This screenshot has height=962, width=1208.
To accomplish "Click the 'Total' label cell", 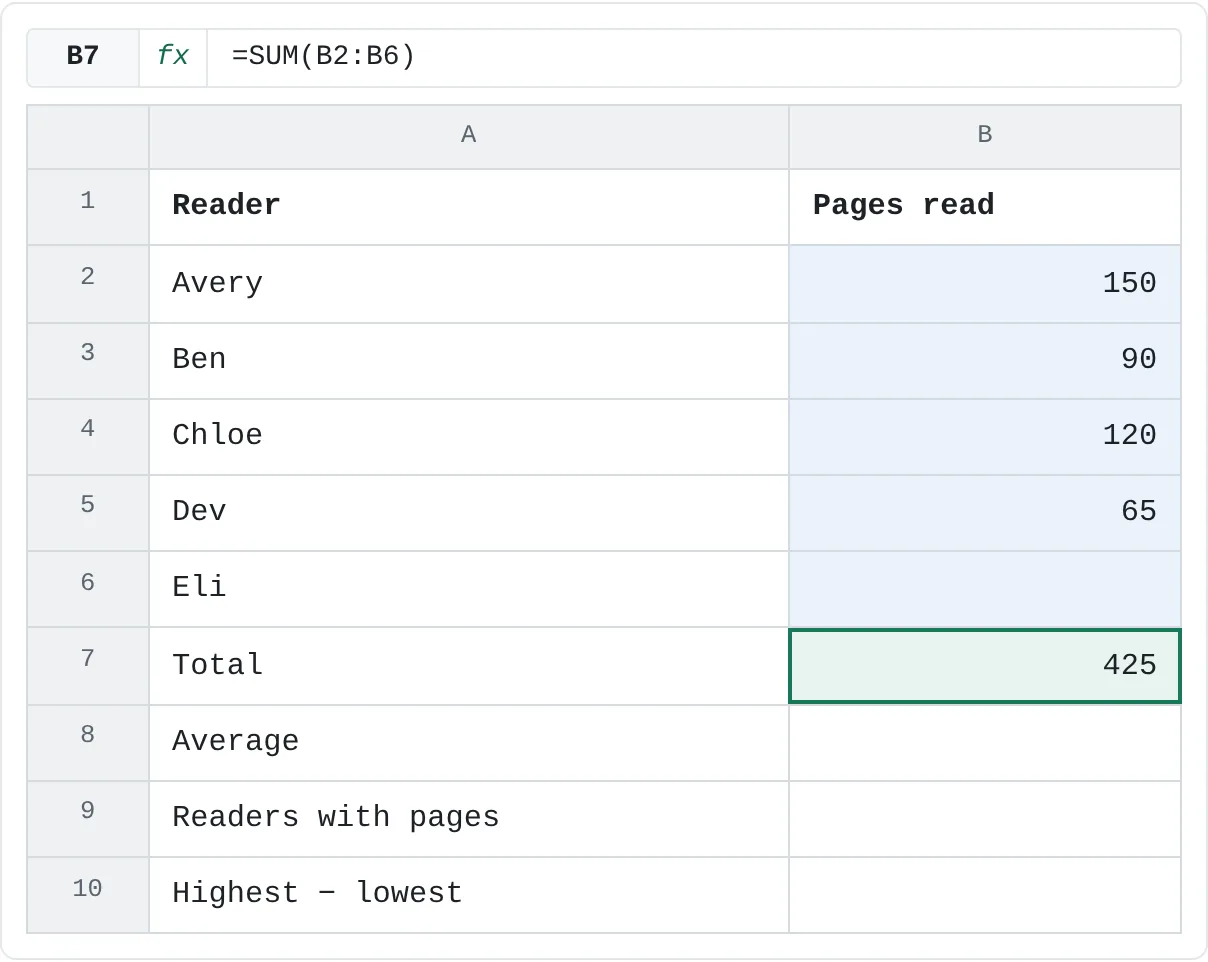I will [468, 665].
